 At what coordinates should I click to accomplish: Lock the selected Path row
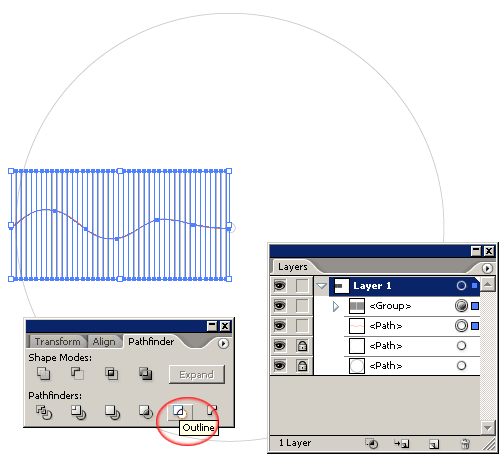[302, 326]
